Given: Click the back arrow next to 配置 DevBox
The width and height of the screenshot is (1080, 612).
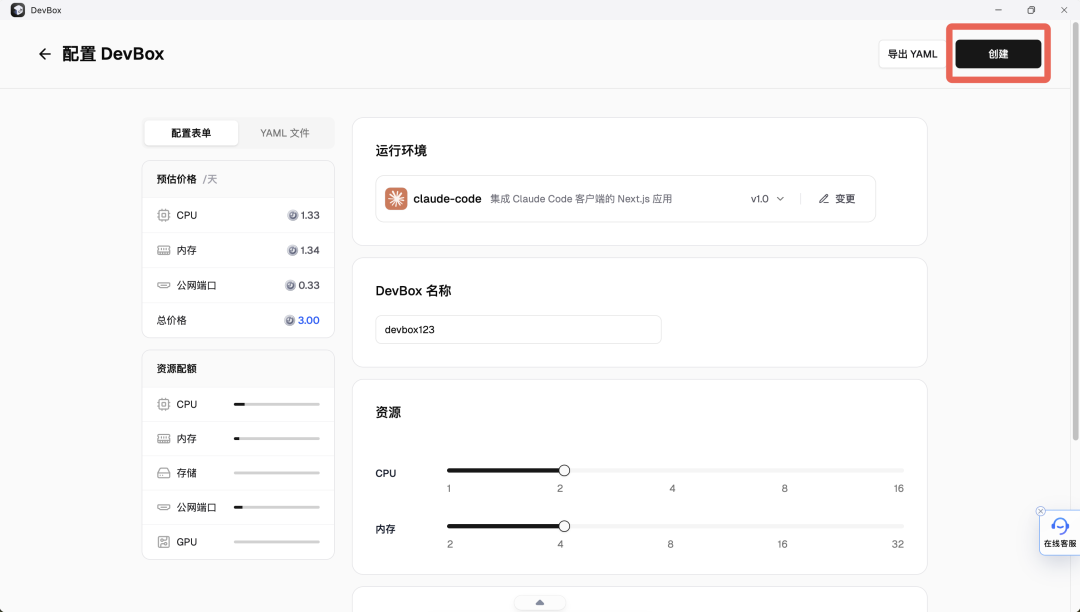Looking at the screenshot, I should [x=45, y=54].
